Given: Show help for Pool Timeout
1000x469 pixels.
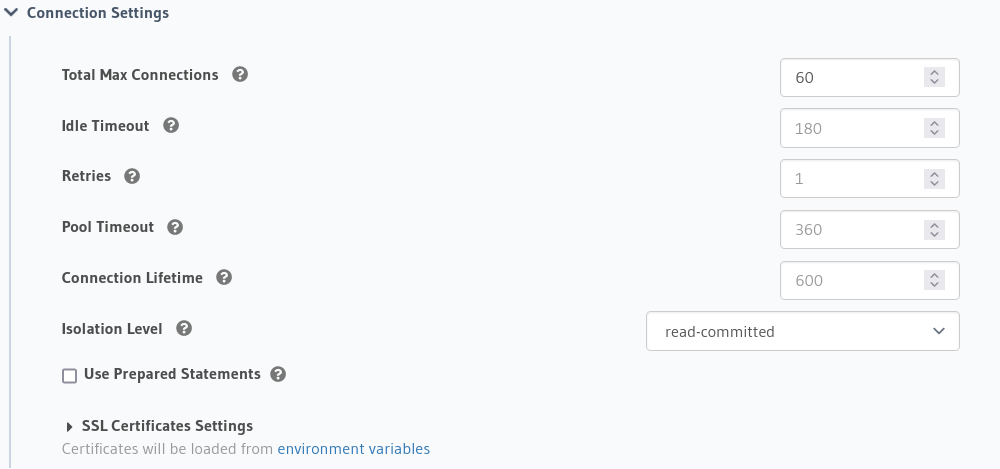Looking at the screenshot, I should (x=175, y=227).
